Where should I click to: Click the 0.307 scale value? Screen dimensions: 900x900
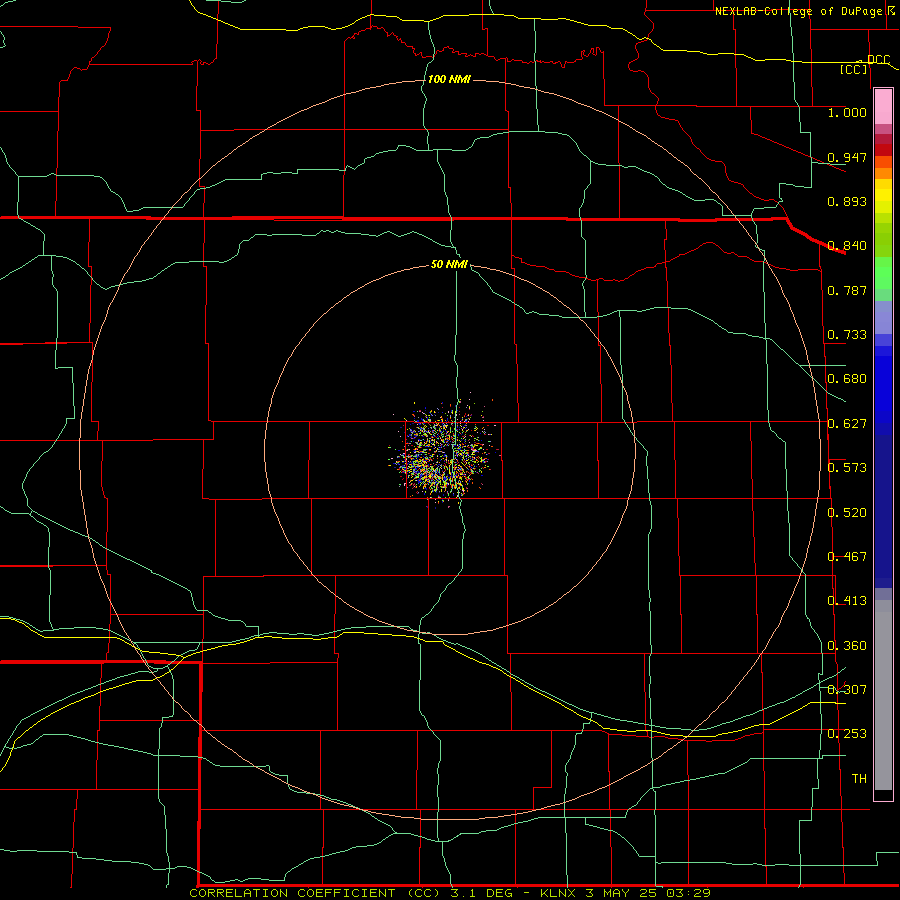(x=847, y=690)
